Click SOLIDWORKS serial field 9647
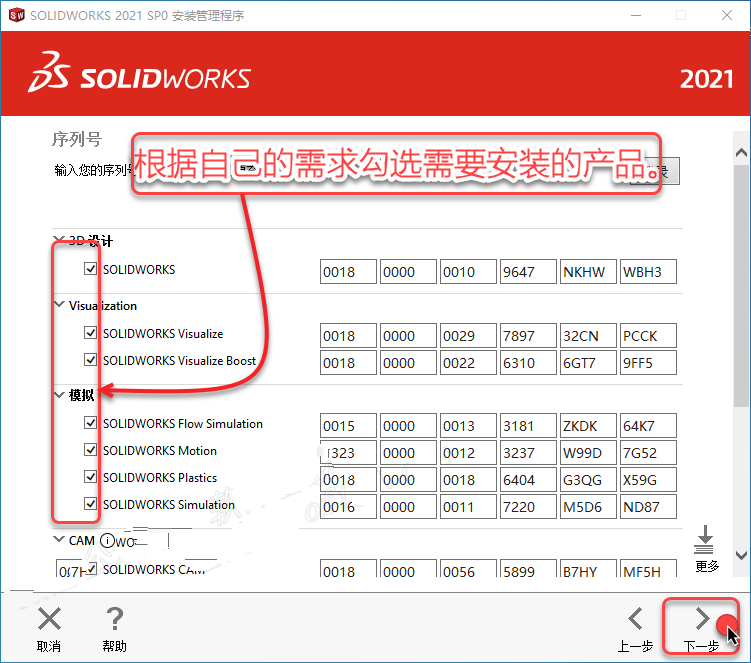Viewport: 751px width, 663px height. tap(528, 272)
